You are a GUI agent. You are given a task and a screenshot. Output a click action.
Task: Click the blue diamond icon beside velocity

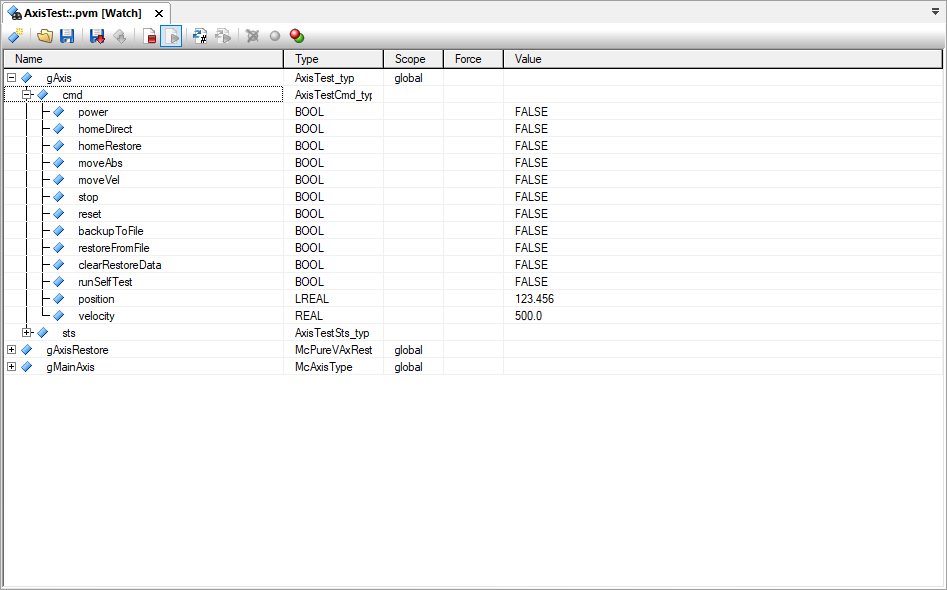[x=59, y=316]
